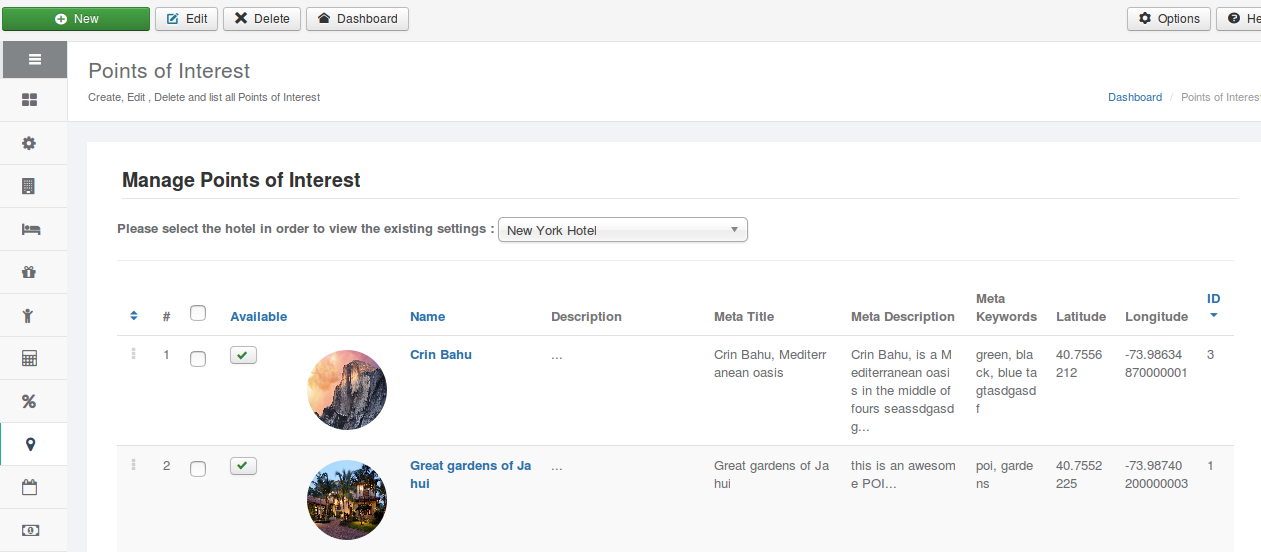
Task: Open the calendar icon in sidebar
Action: tap(29, 487)
